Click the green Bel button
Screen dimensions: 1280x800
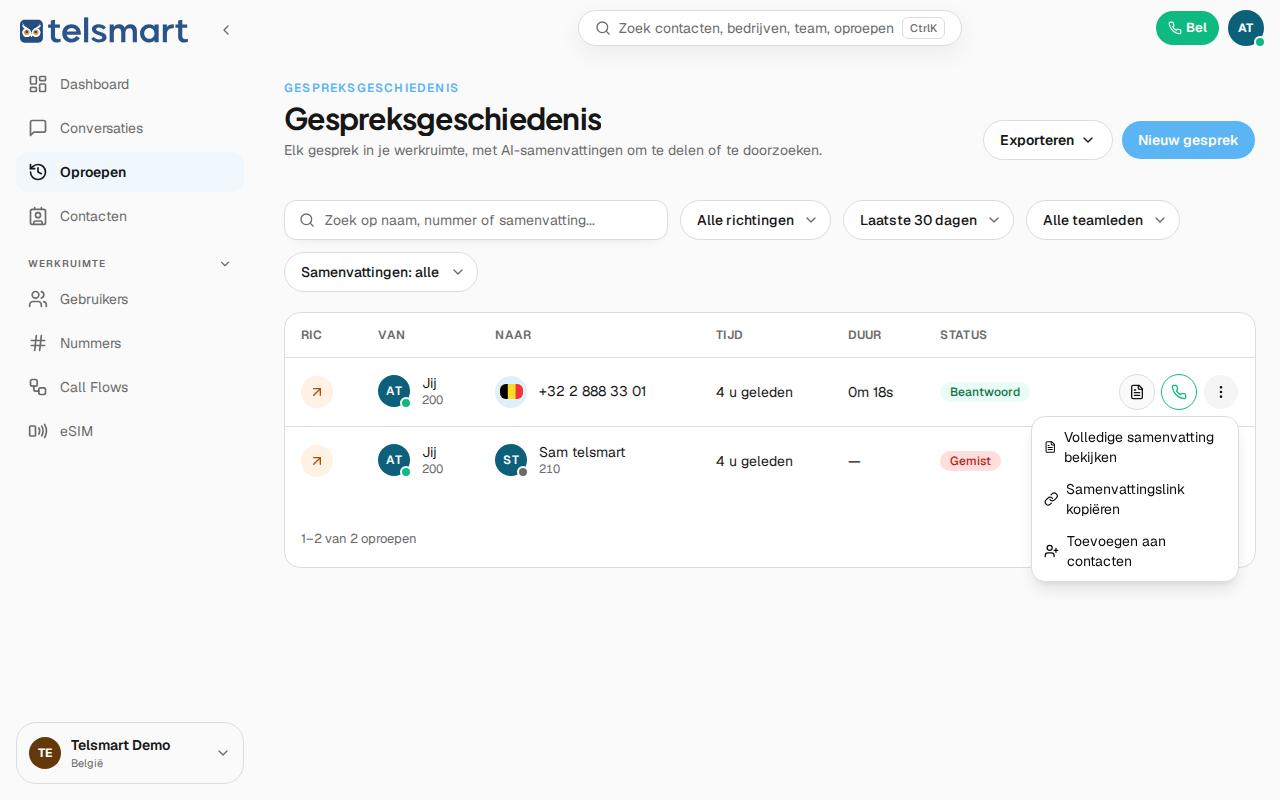(x=1187, y=28)
